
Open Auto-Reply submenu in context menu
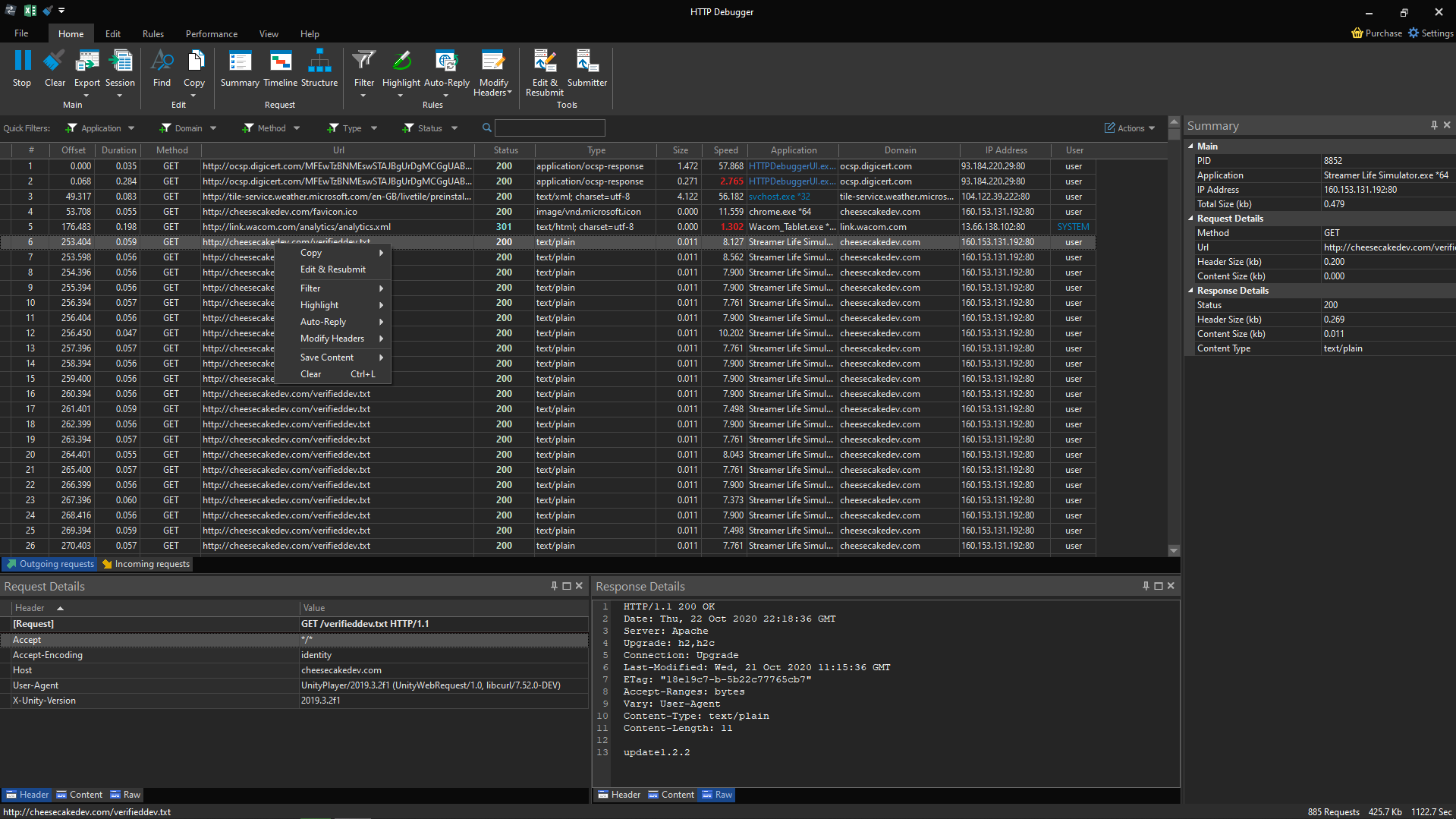point(332,322)
